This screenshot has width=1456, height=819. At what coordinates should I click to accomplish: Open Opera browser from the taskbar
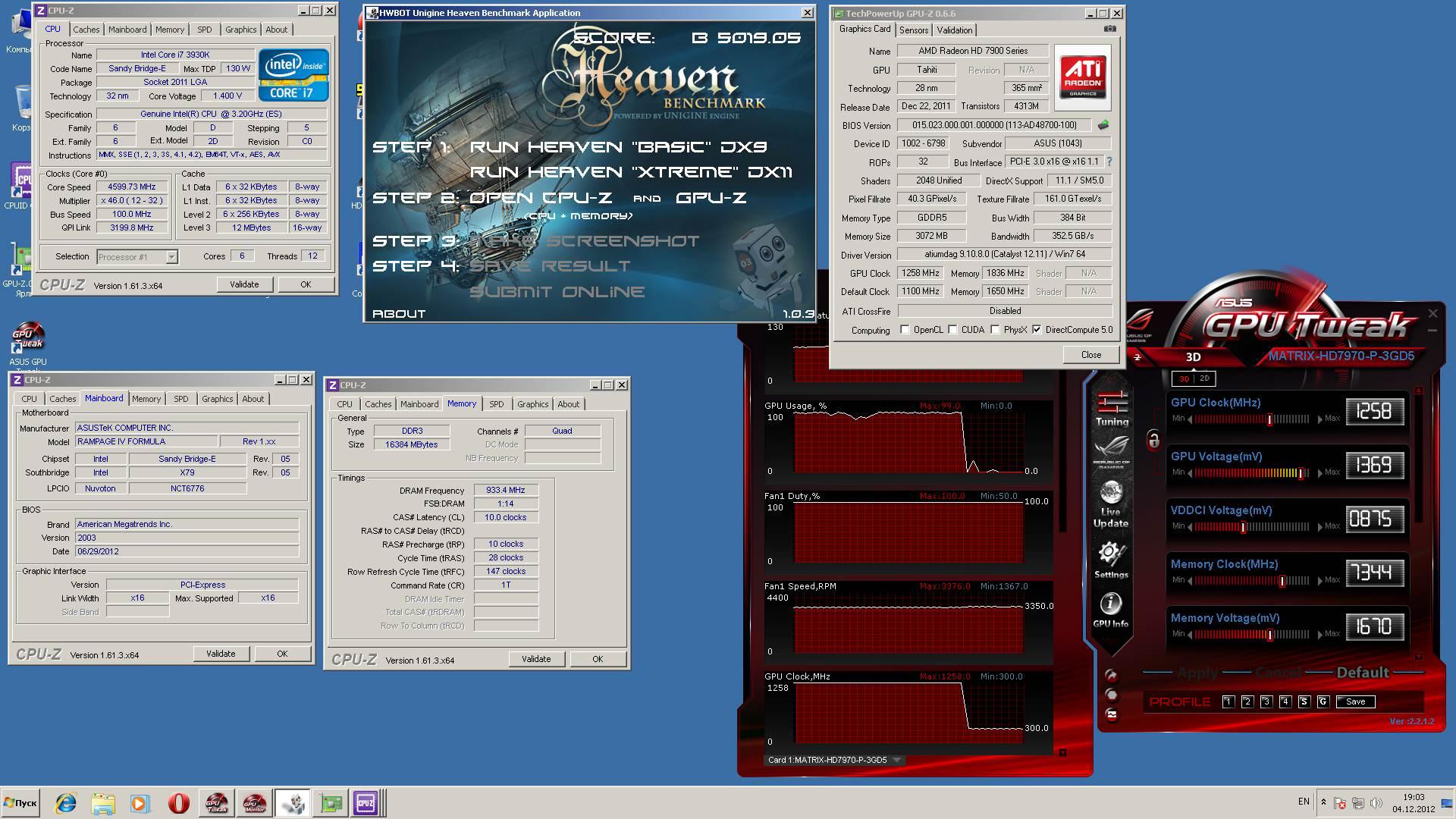(x=178, y=803)
